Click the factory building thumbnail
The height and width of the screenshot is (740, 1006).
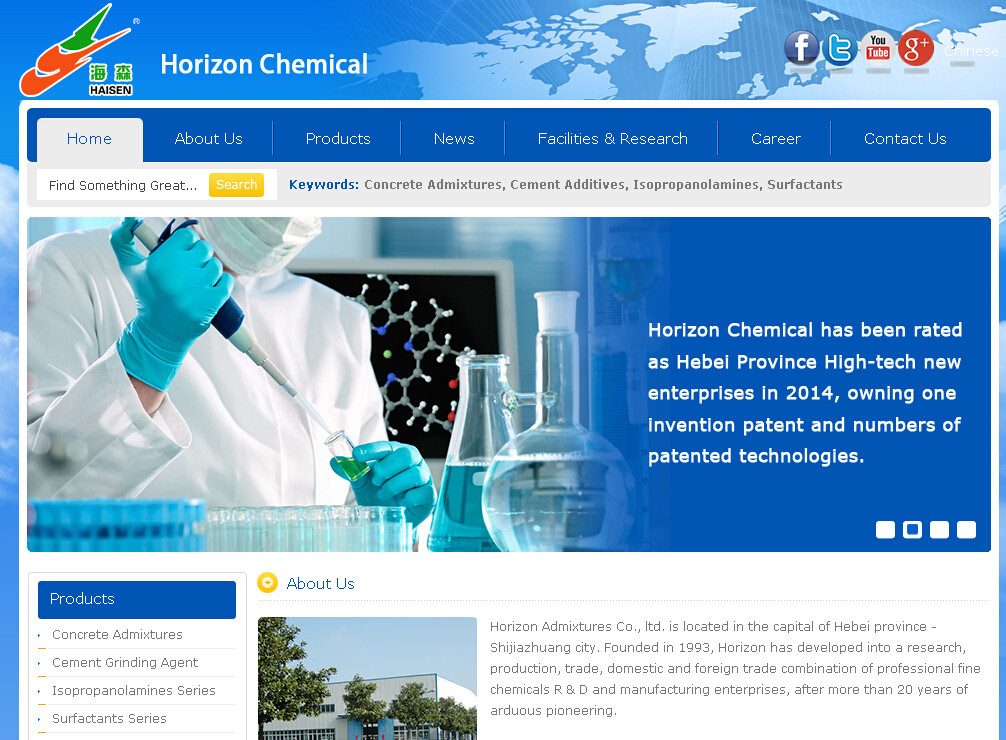[x=367, y=678]
